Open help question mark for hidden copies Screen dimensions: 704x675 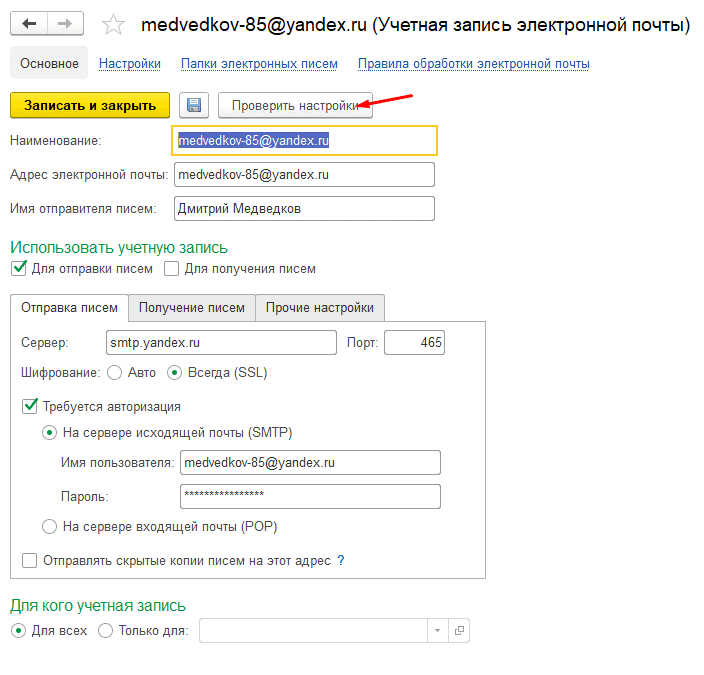pos(341,560)
